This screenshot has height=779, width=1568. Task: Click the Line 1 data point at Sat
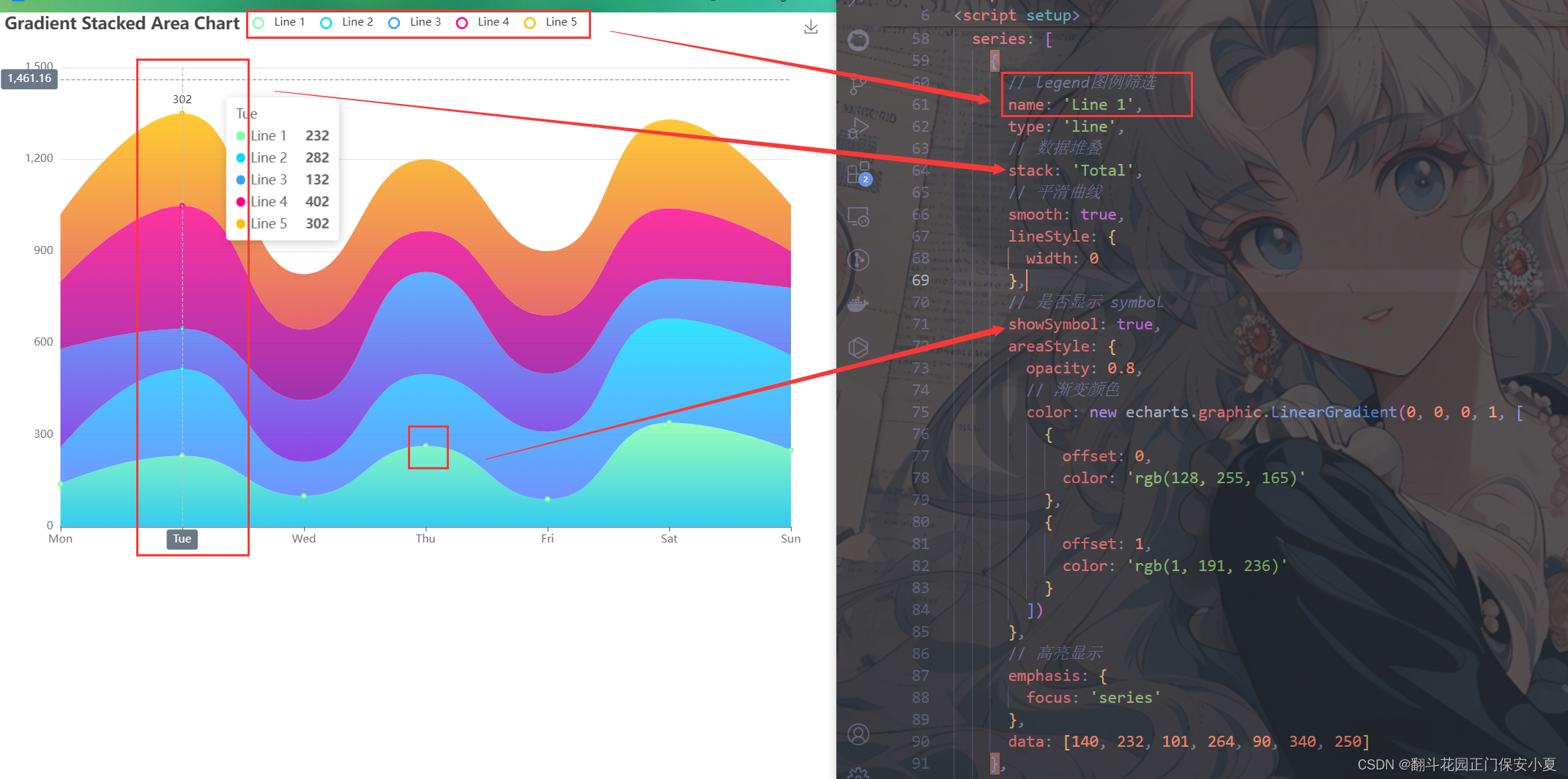click(x=669, y=422)
